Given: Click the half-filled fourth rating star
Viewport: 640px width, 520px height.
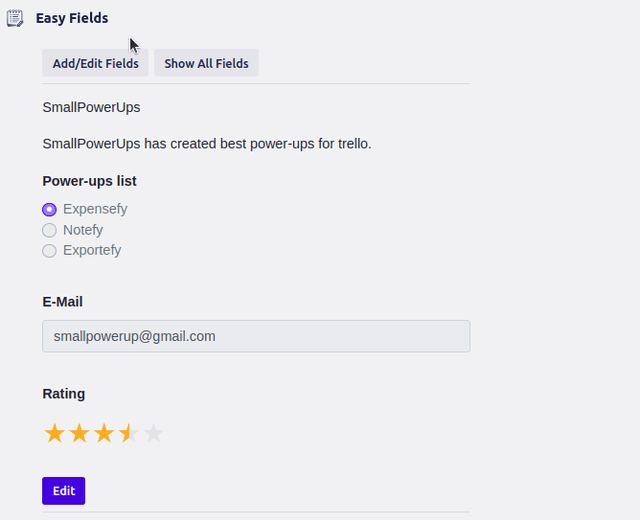Looking at the screenshot, I should (129, 433).
